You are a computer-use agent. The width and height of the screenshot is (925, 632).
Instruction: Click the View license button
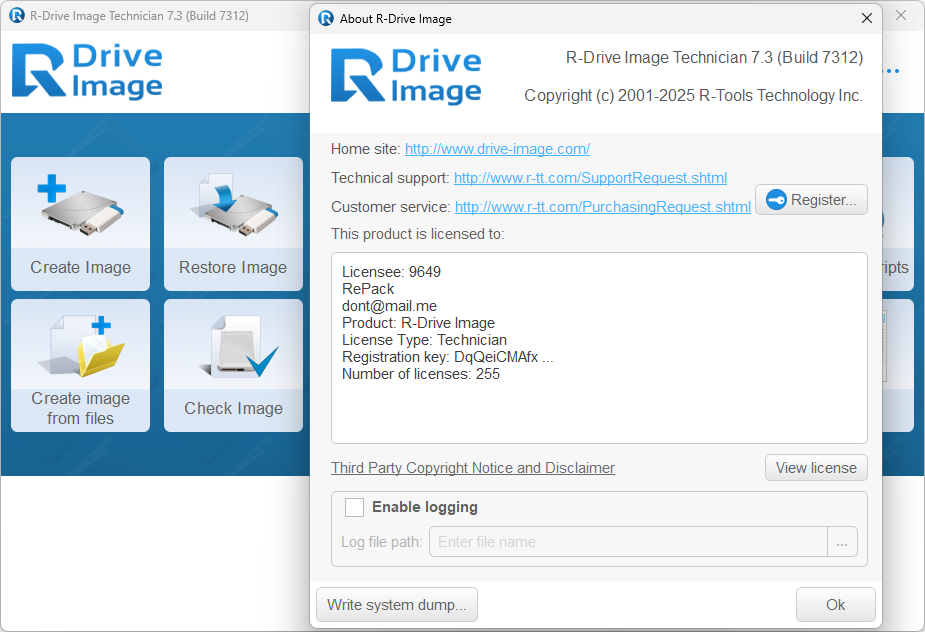tap(816, 468)
